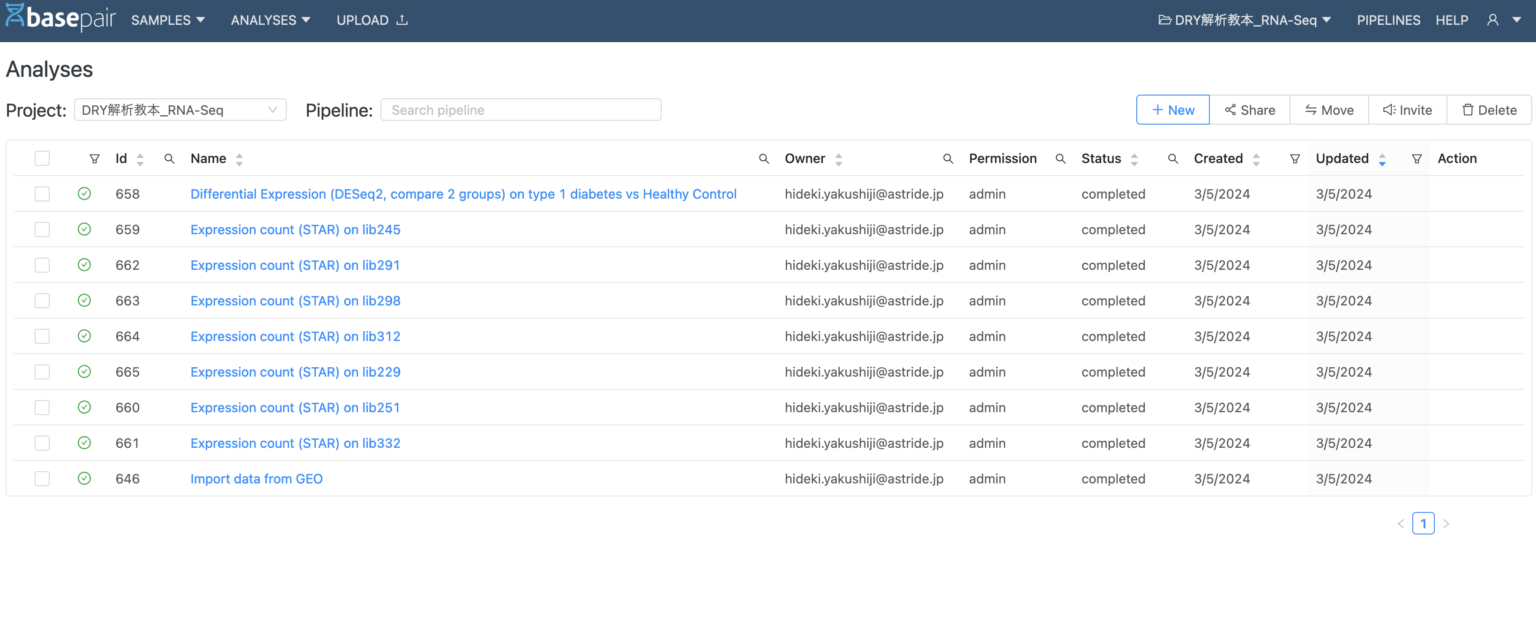1536x623 pixels.
Task: Check the box for analysis 658
Action: pyautogui.click(x=42, y=194)
